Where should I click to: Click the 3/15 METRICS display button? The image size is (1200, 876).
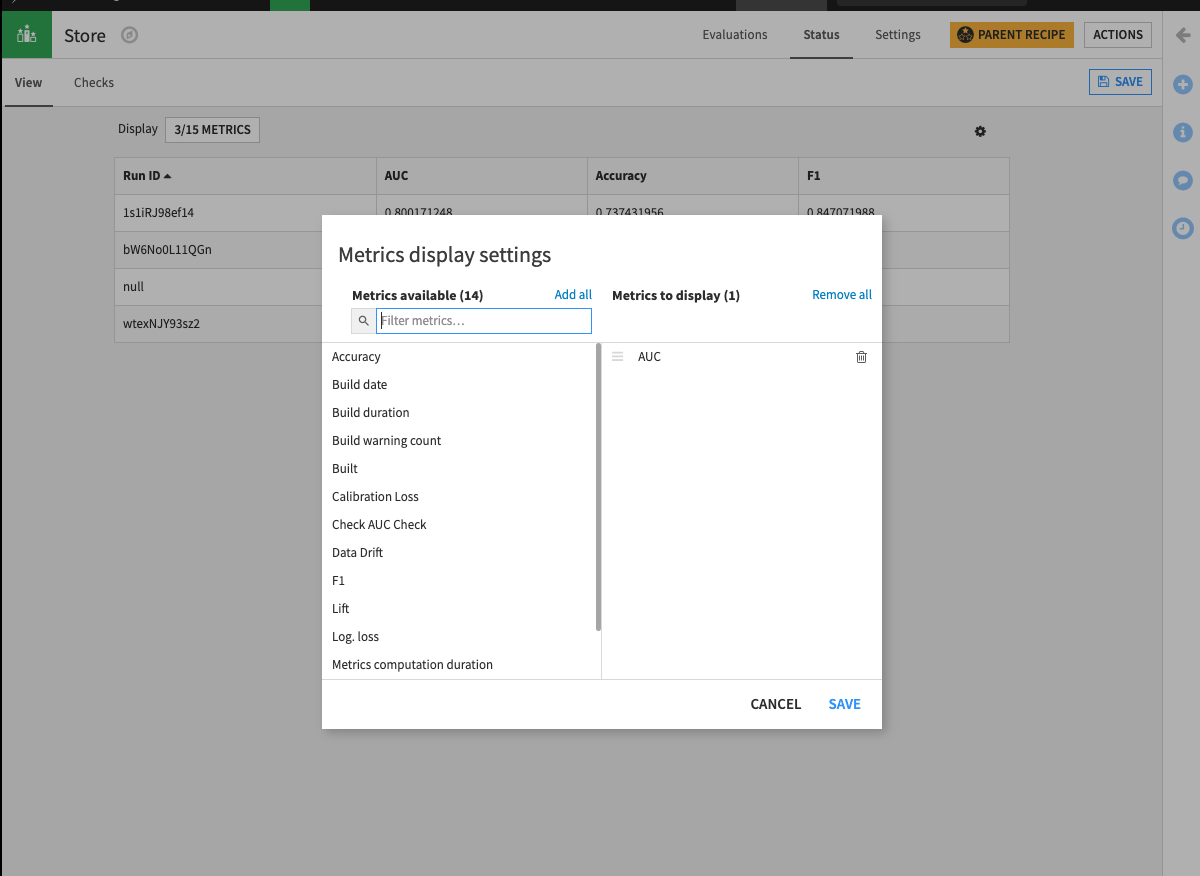coord(212,130)
